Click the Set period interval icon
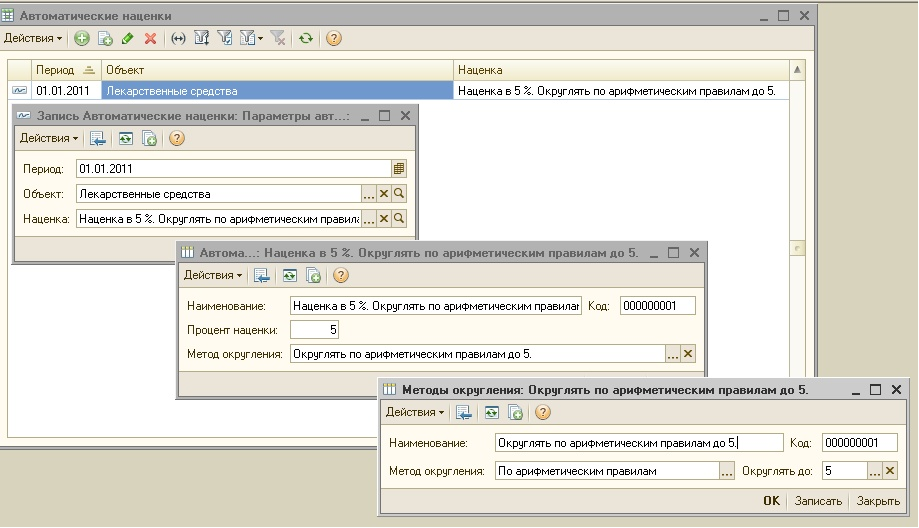The image size is (919, 528). (178, 39)
